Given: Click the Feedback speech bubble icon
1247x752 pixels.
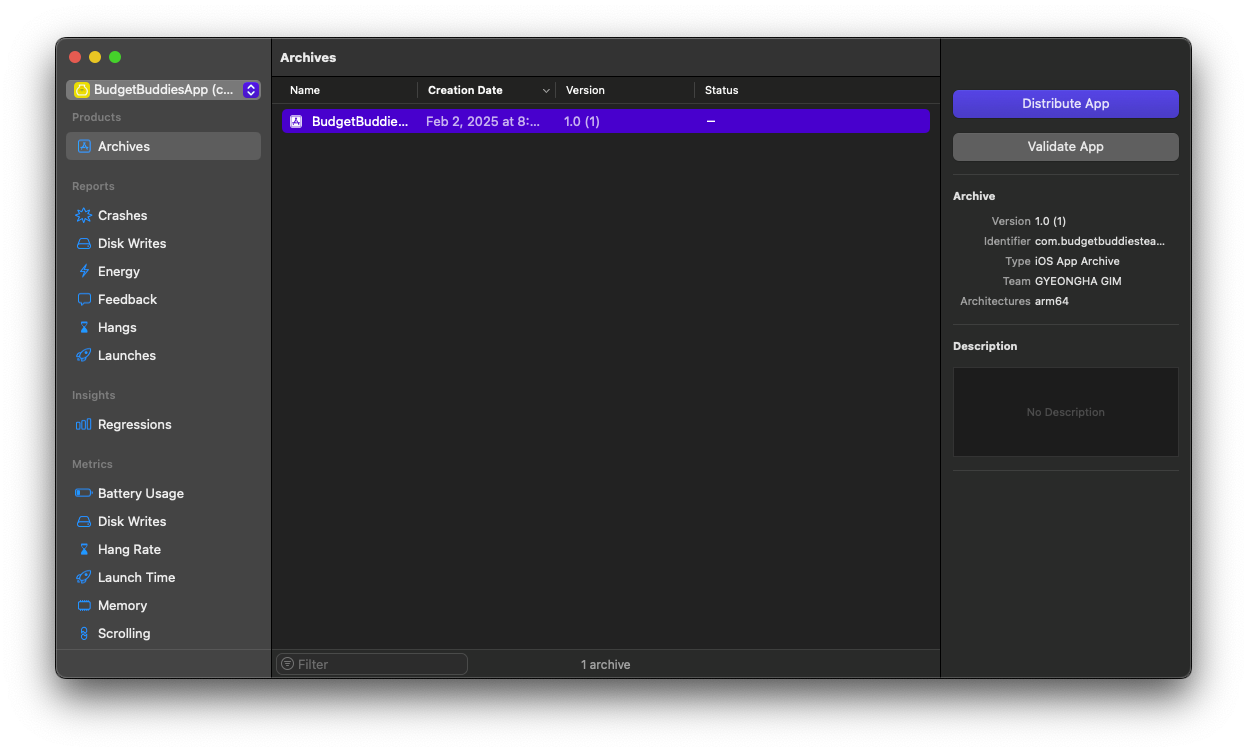Looking at the screenshot, I should coord(84,299).
